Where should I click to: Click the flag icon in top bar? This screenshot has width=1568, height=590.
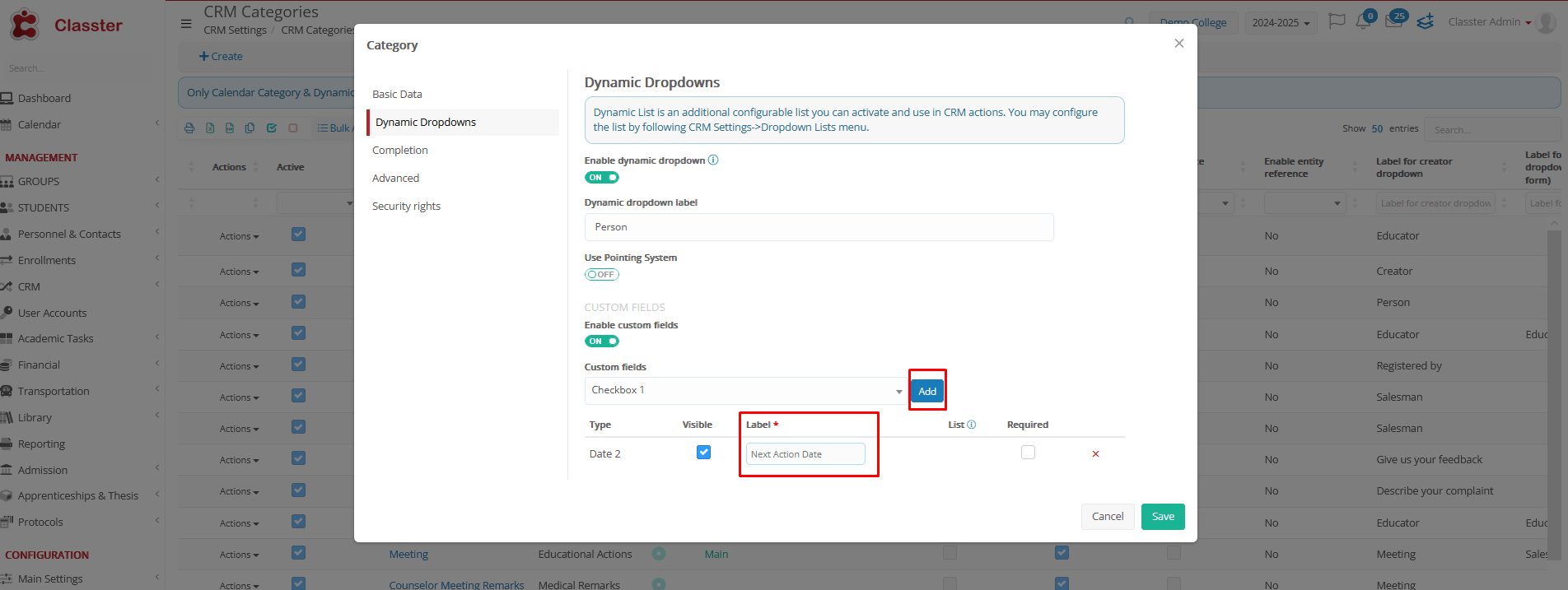coord(1337,21)
